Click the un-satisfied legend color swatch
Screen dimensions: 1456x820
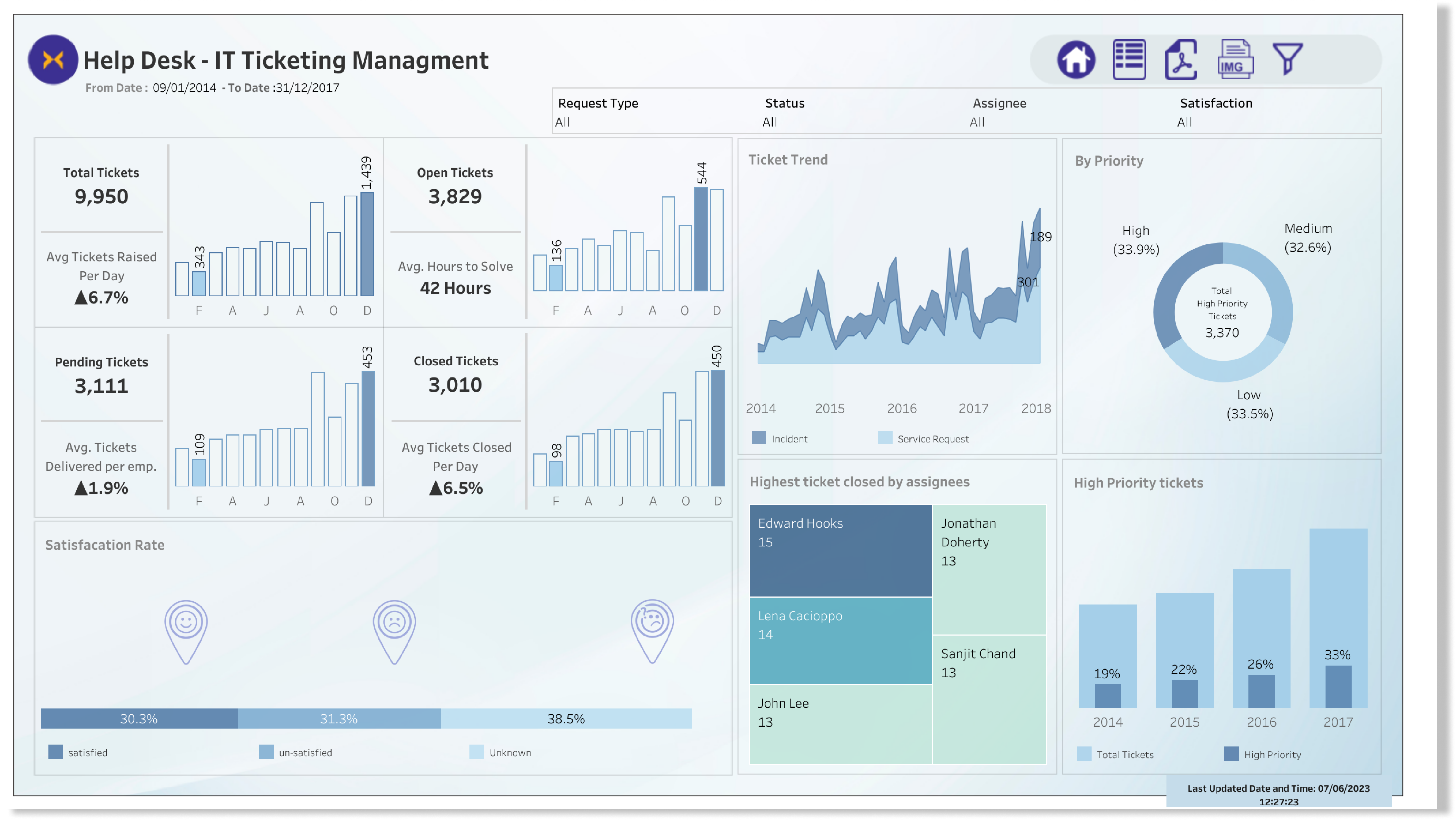266,752
